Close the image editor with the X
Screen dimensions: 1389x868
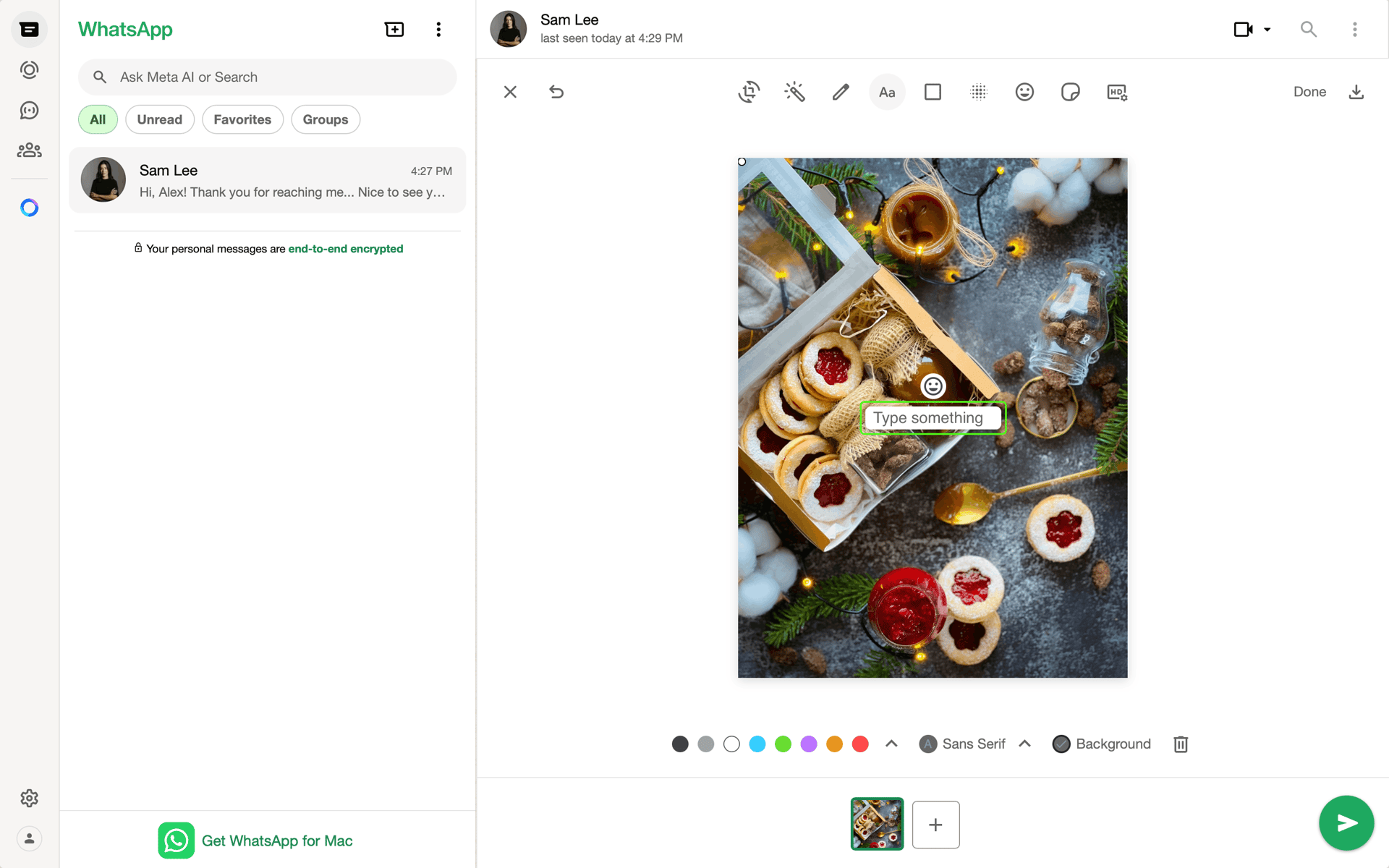coord(510,92)
